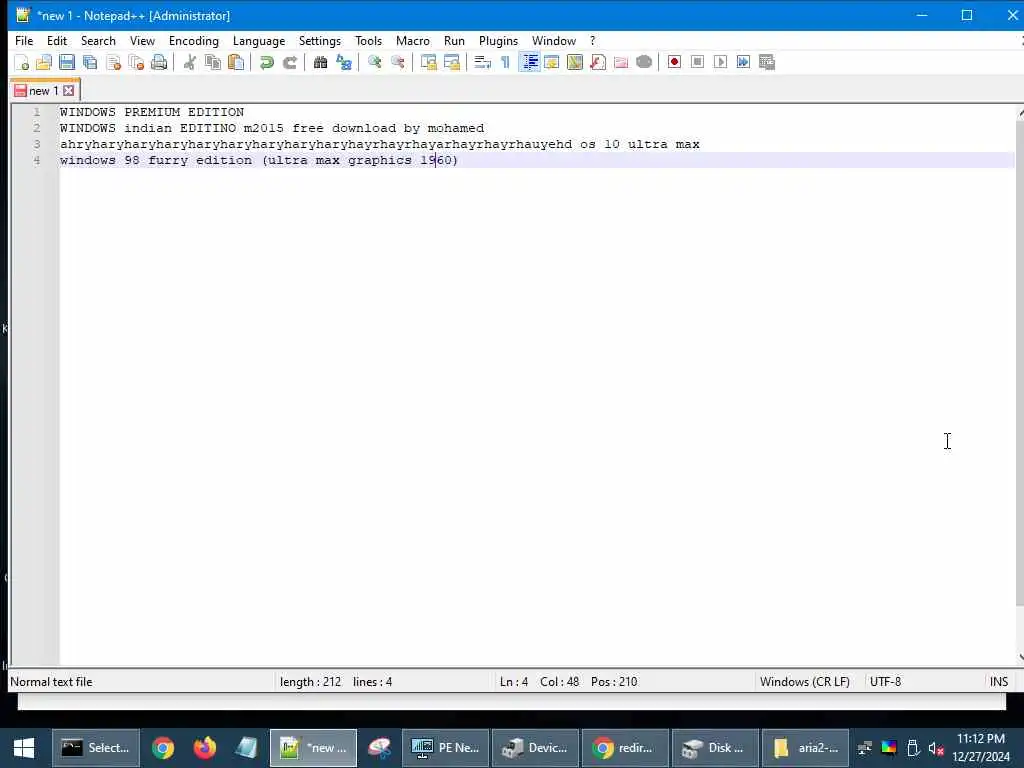Open the Search menu
This screenshot has height=768, width=1024.
pyautogui.click(x=98, y=40)
